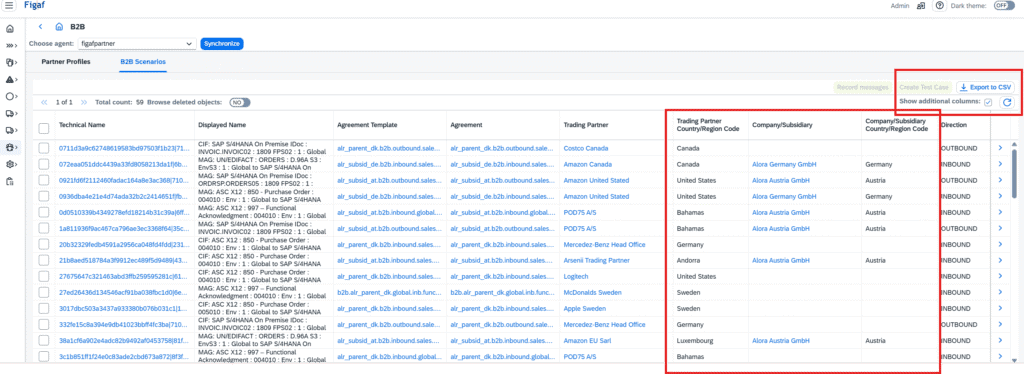This screenshot has width=1024, height=374.
Task: Click the user switch icon beside Admin
Action: [920, 5]
